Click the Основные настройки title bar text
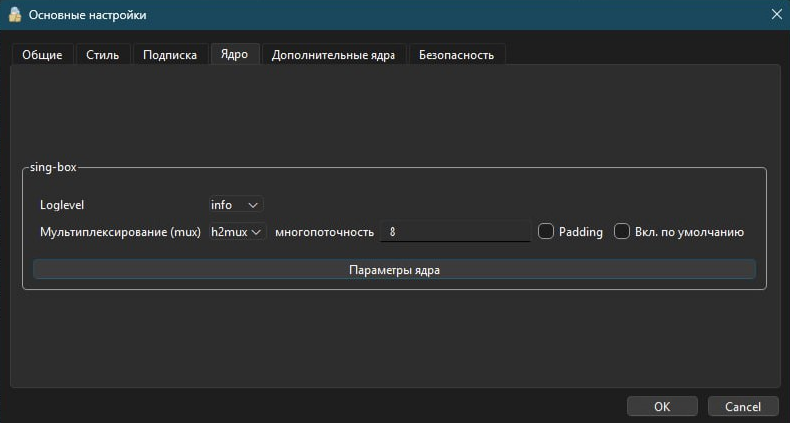Screen dimensions: 790x423 pyautogui.click(x=88, y=15)
